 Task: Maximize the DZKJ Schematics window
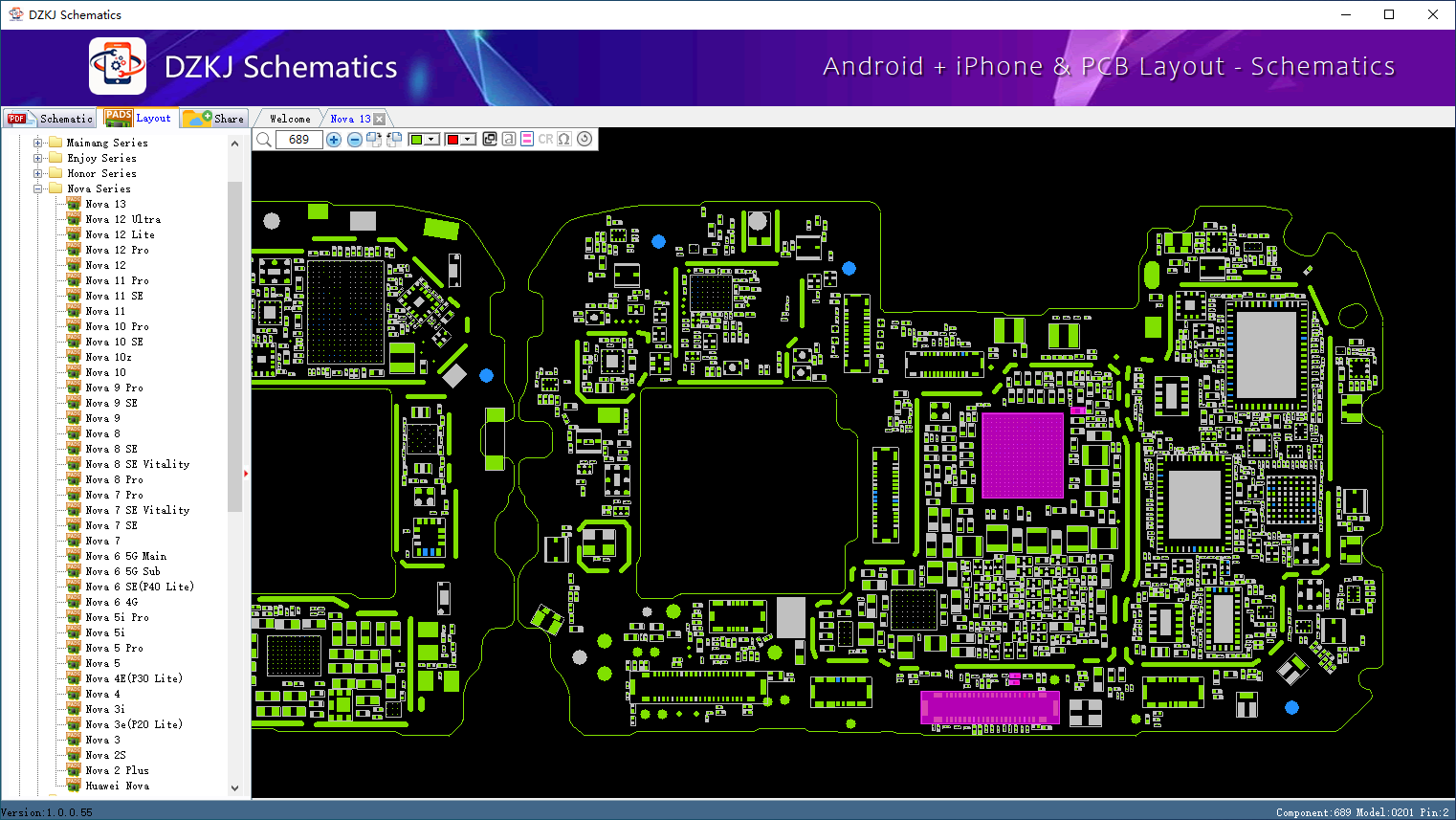[x=1389, y=14]
